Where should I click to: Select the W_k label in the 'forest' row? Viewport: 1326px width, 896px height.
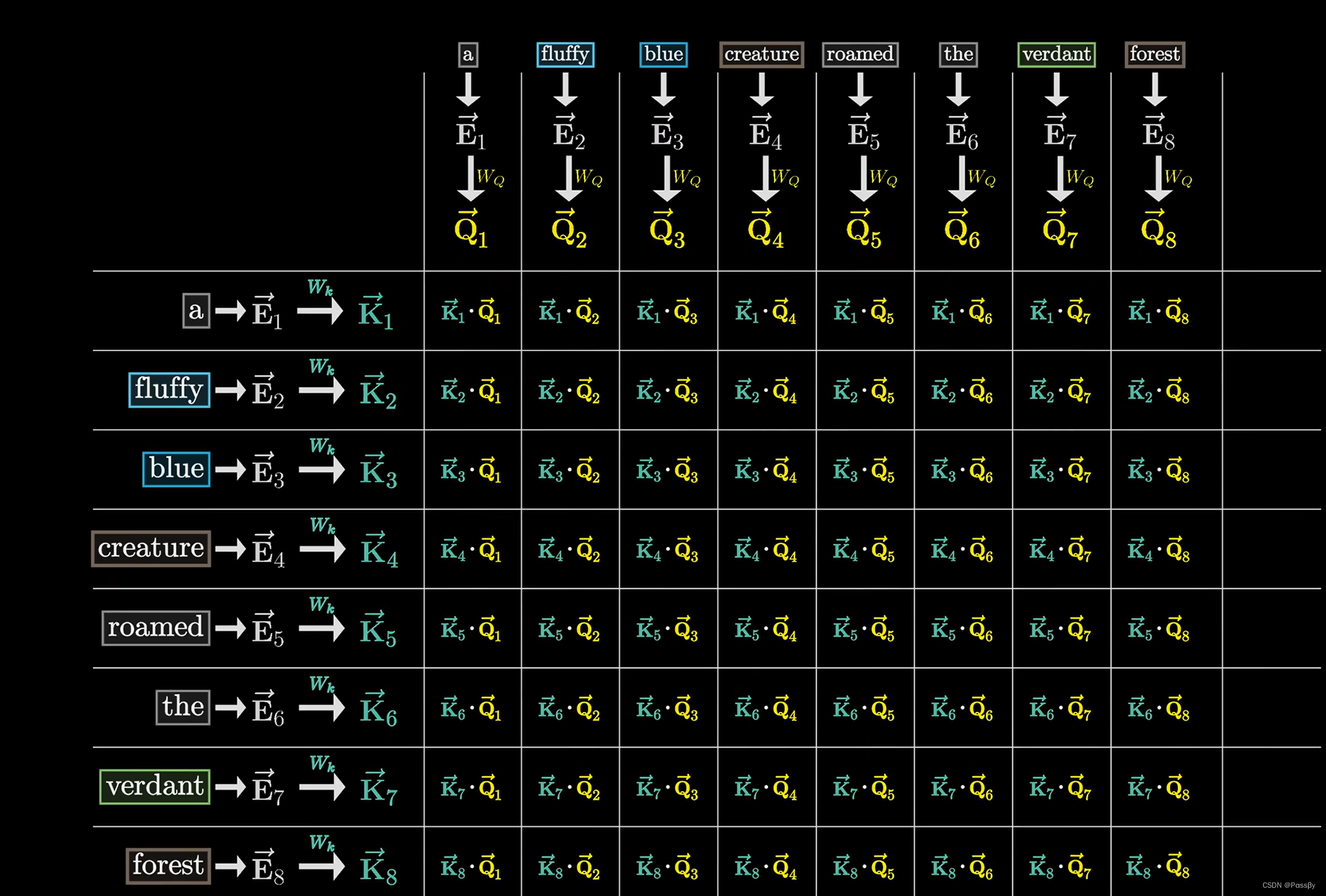click(322, 843)
